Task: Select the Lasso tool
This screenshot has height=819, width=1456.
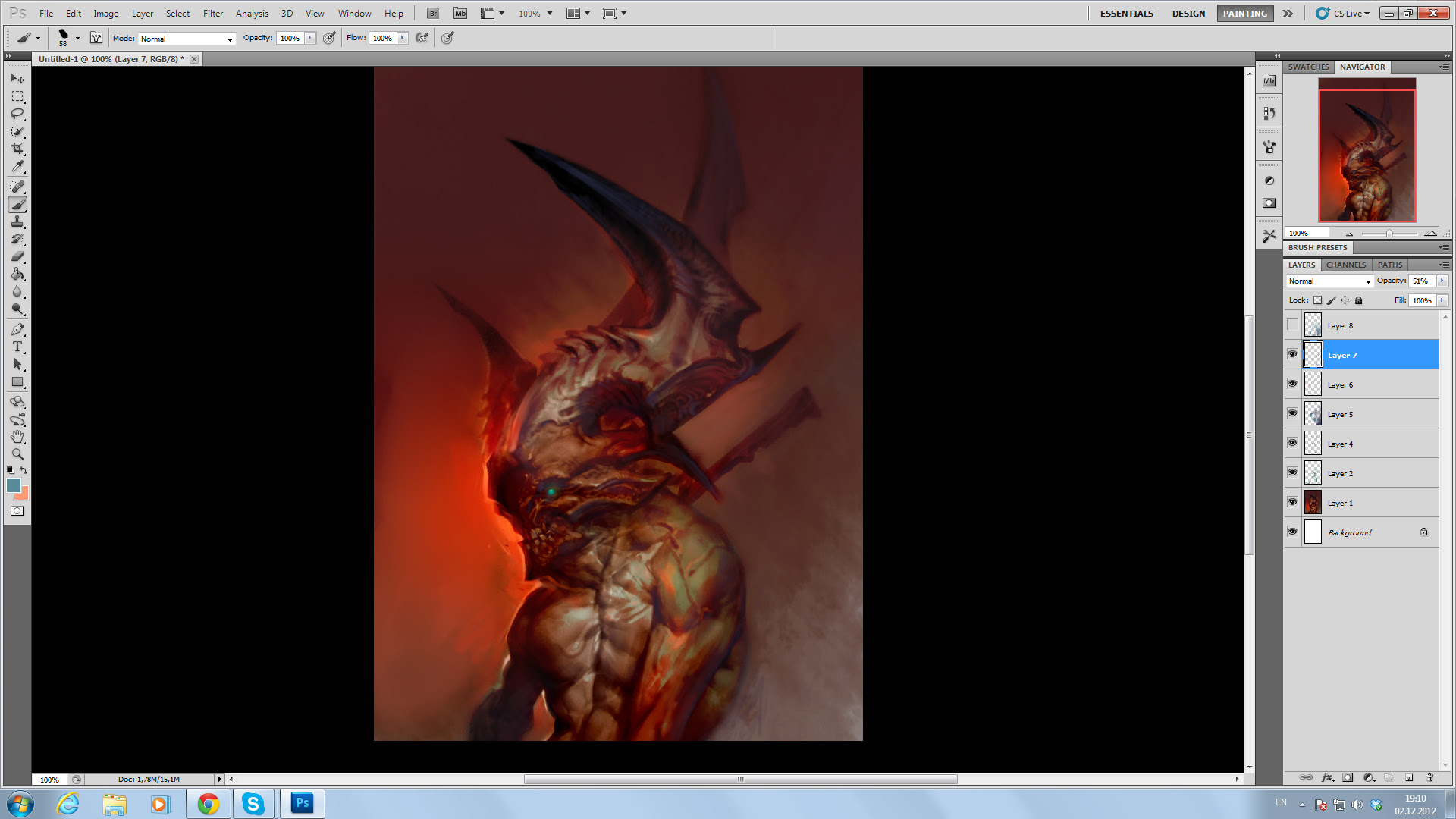Action: pyautogui.click(x=17, y=114)
